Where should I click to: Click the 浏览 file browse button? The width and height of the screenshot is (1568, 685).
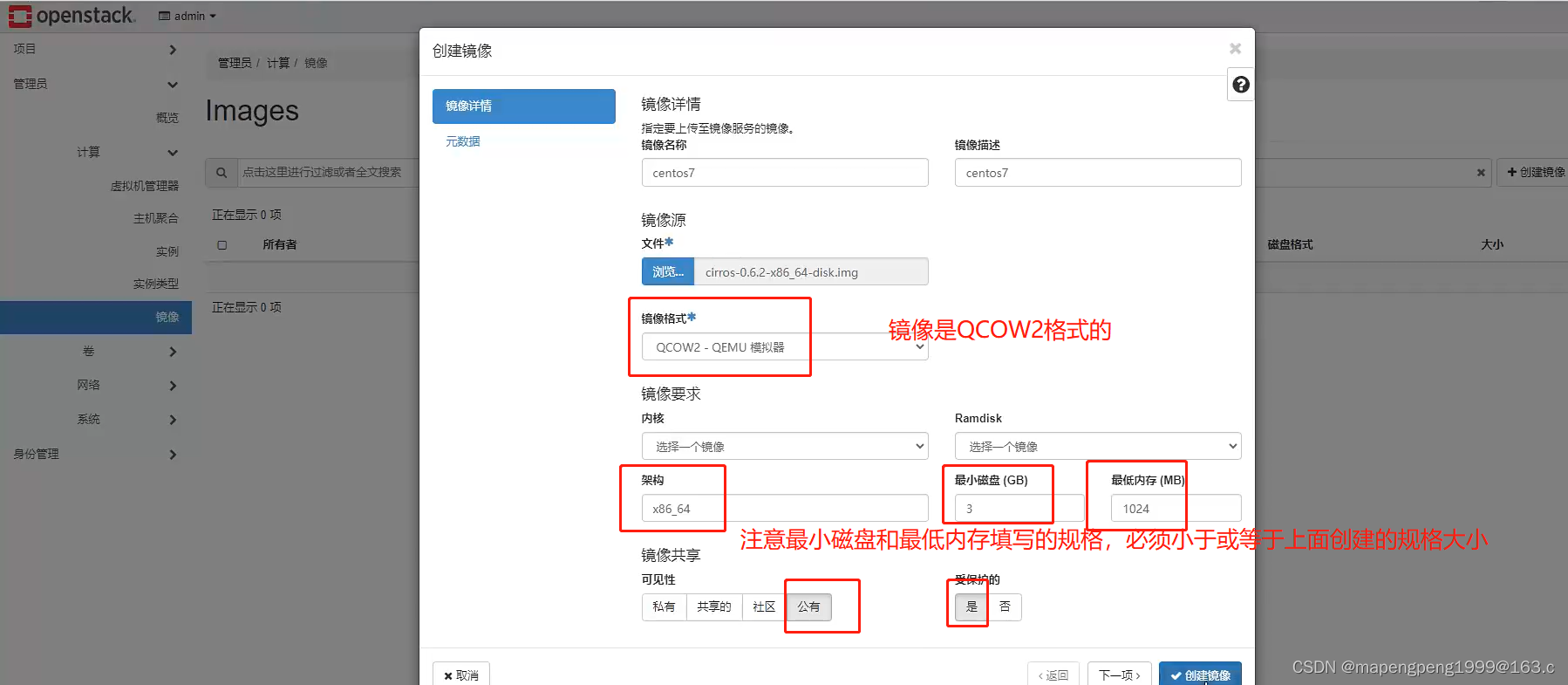click(668, 271)
